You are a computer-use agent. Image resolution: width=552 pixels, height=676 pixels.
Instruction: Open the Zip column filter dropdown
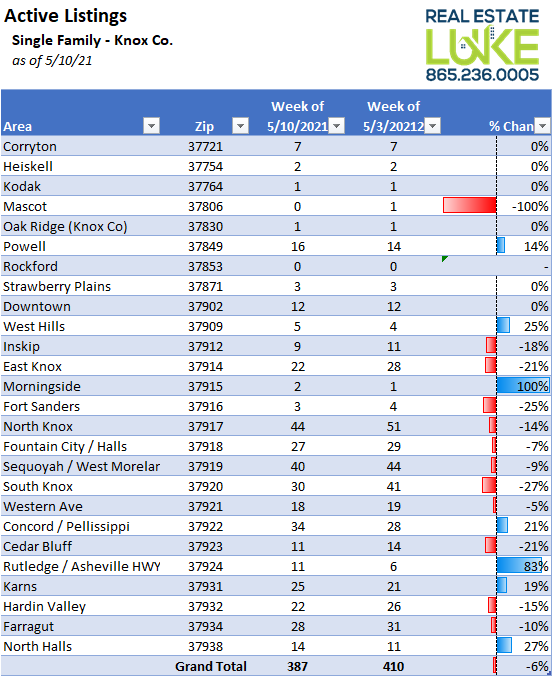240,126
